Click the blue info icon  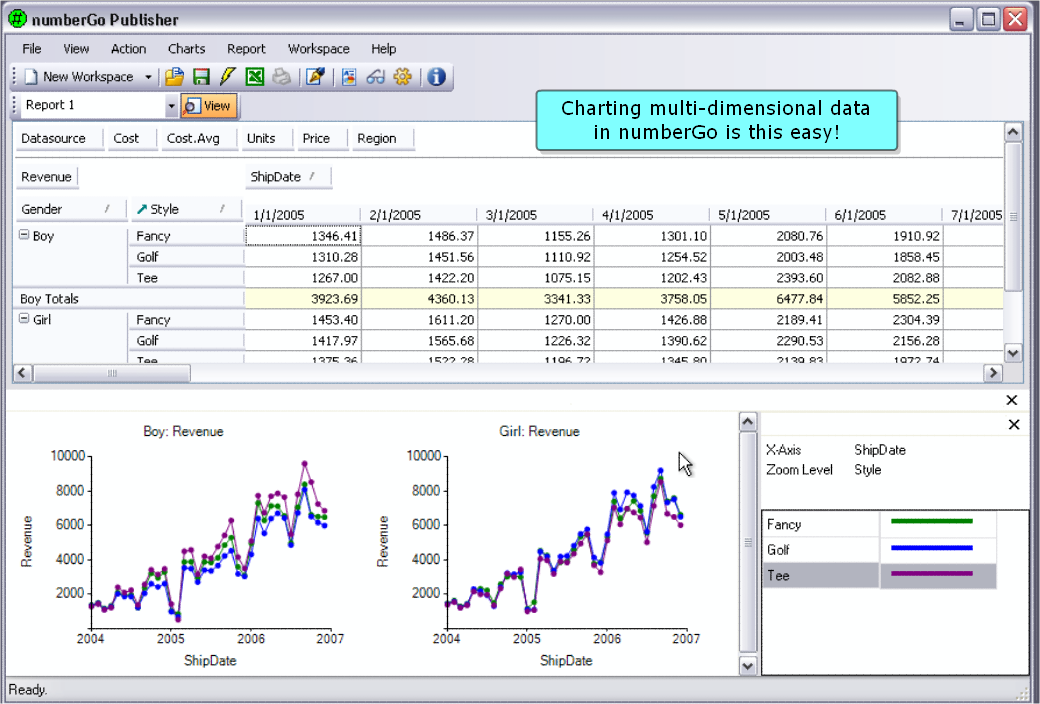click(x=436, y=77)
